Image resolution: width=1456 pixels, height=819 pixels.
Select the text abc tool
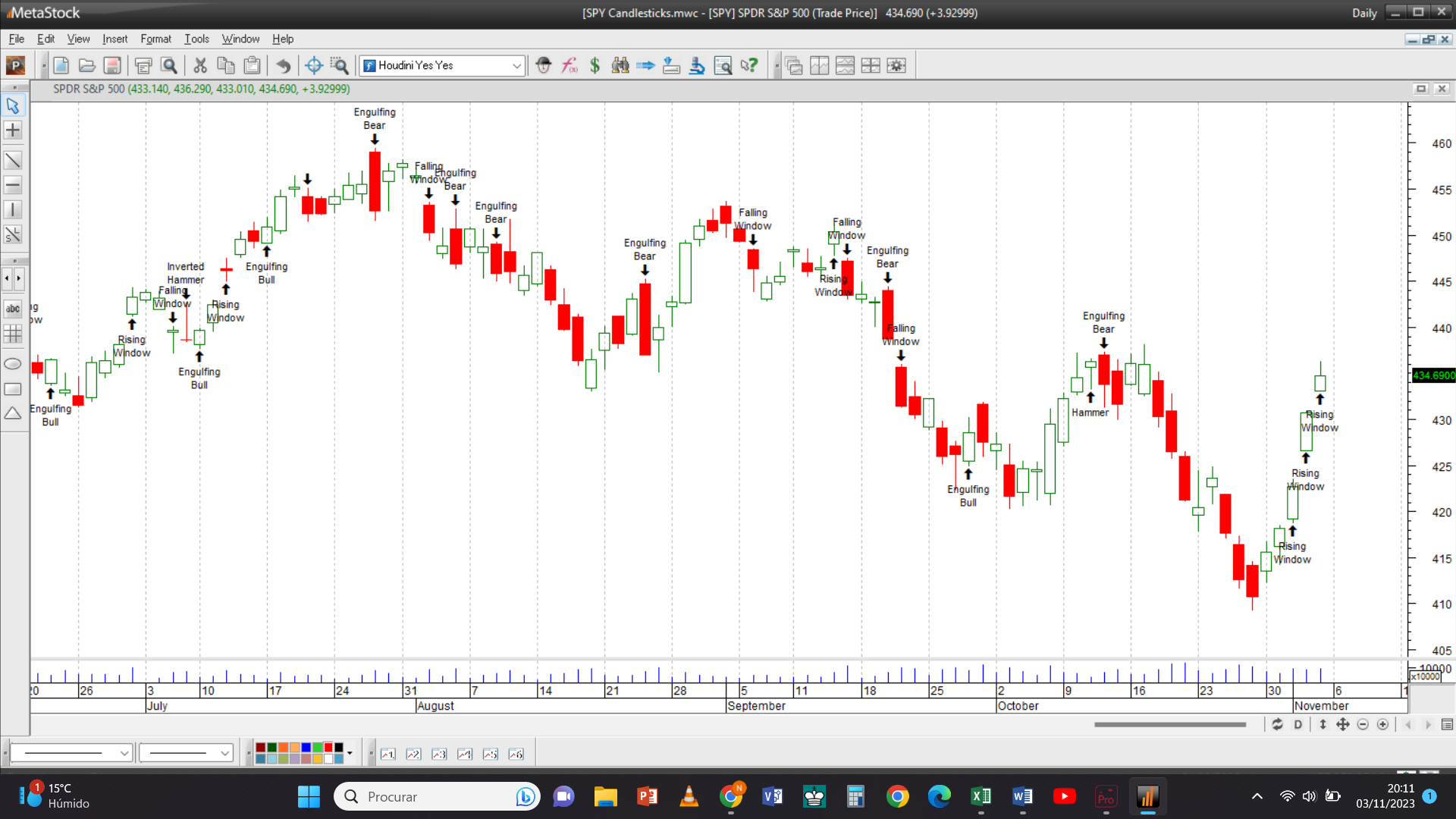tap(13, 309)
